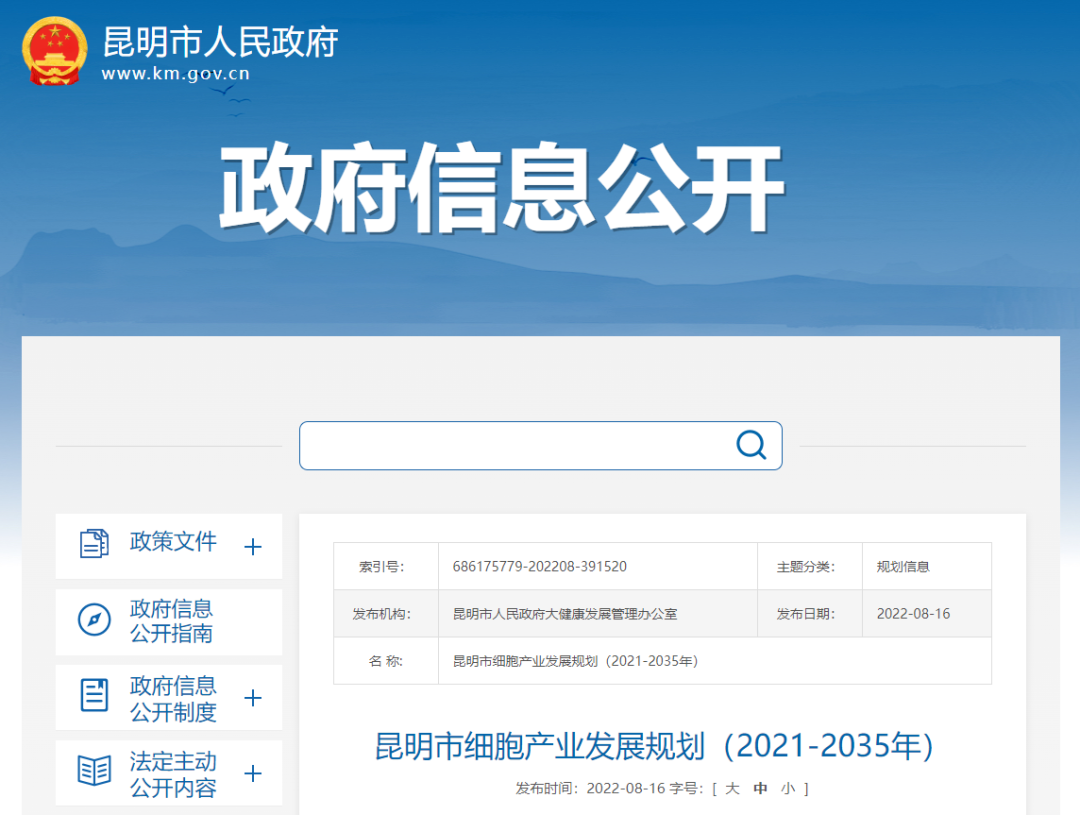This screenshot has height=815, width=1080.
Task: Set font size to 小 (small)
Action: coord(788,789)
